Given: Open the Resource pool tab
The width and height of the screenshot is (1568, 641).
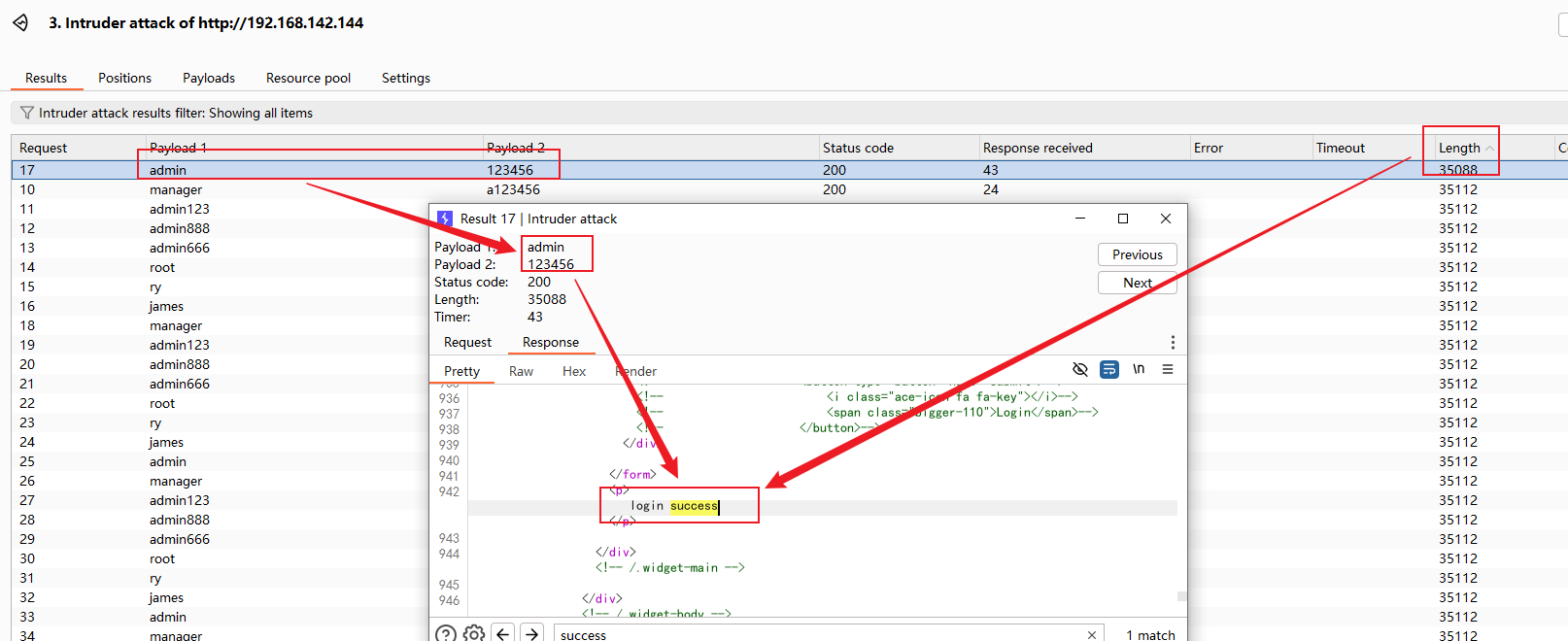Looking at the screenshot, I should point(308,78).
